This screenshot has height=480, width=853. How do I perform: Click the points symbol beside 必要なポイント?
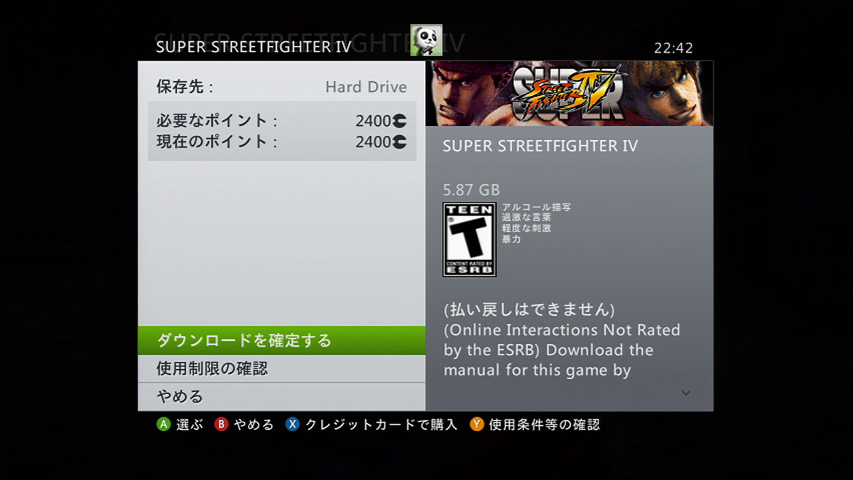pyautogui.click(x=399, y=120)
